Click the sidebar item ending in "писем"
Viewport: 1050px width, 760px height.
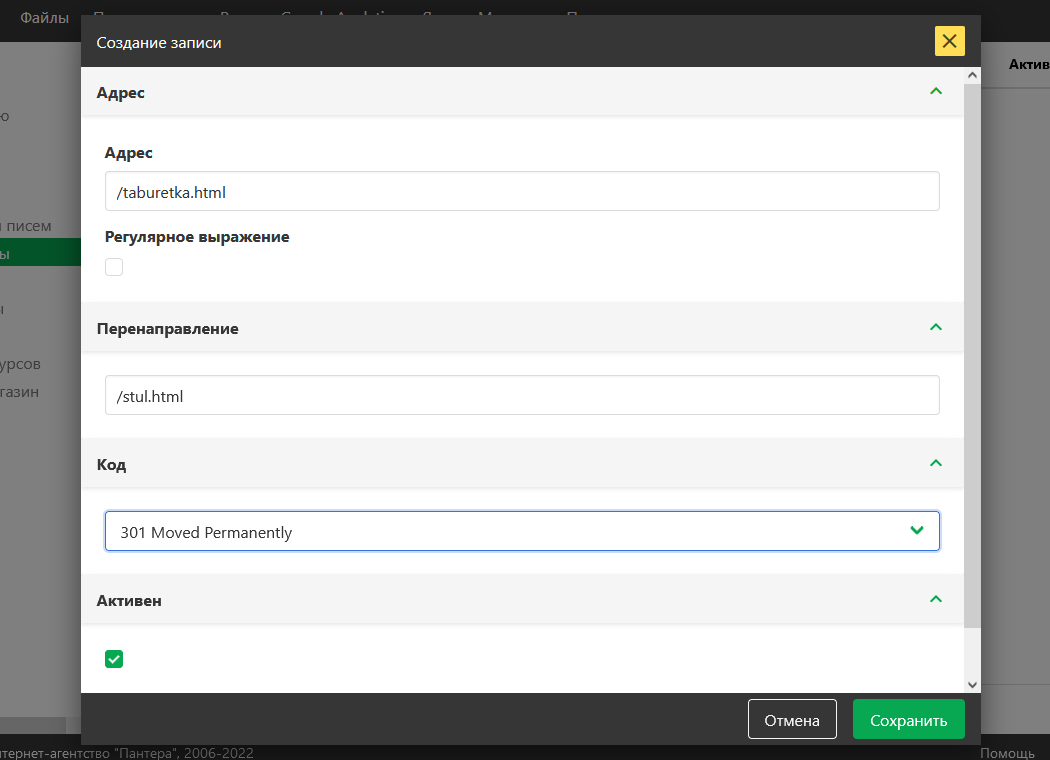tap(28, 226)
